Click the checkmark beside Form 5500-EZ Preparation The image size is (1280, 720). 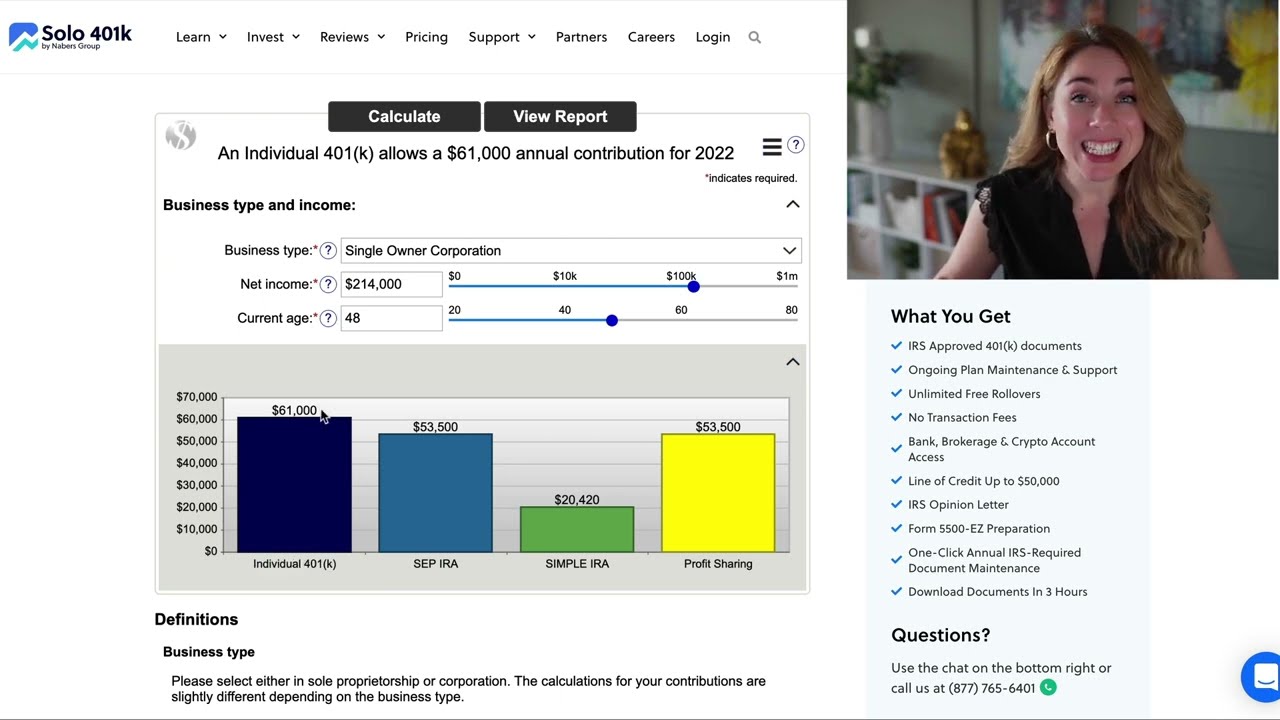[896, 529]
